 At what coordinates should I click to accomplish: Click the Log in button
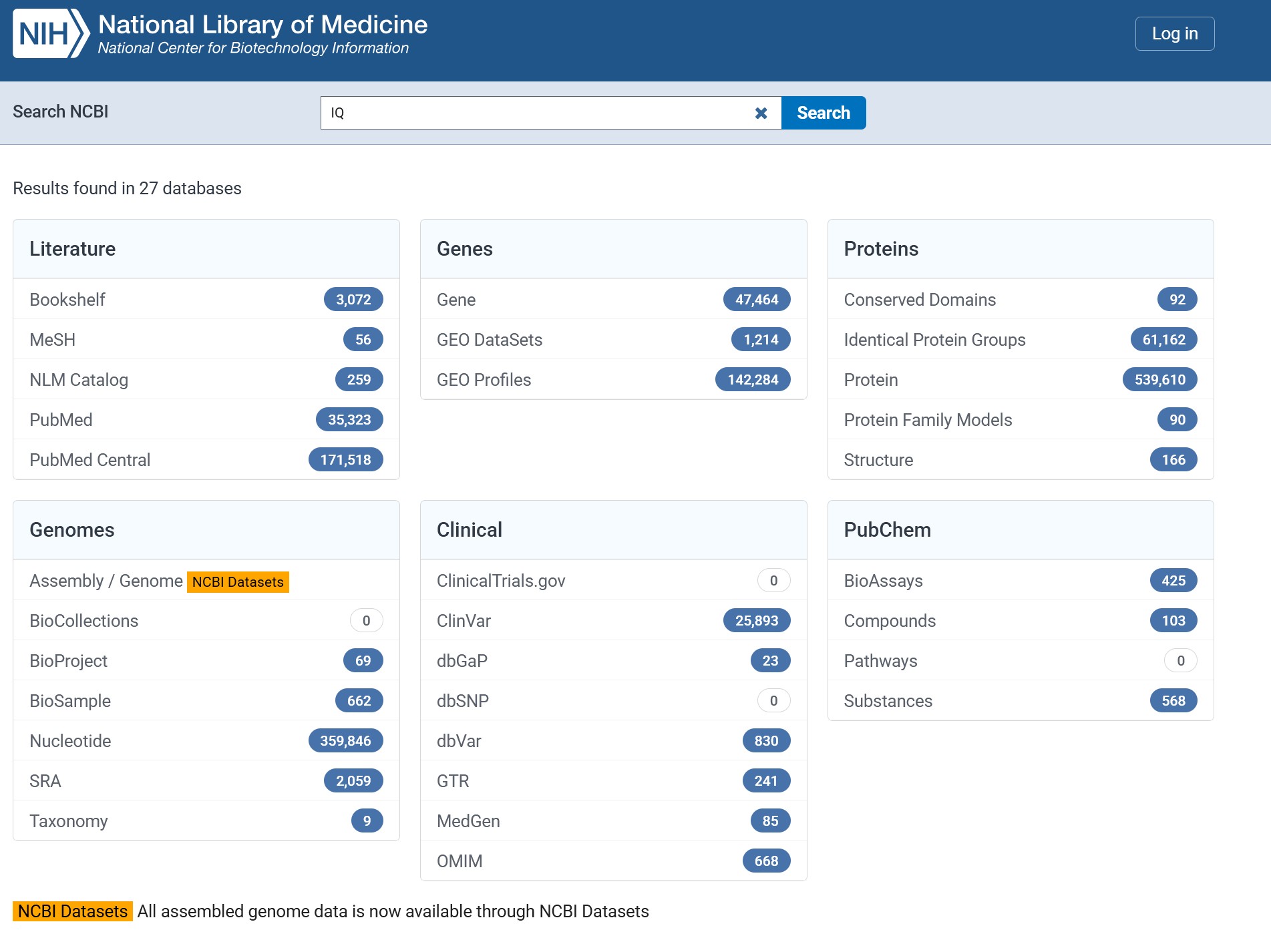(1175, 33)
